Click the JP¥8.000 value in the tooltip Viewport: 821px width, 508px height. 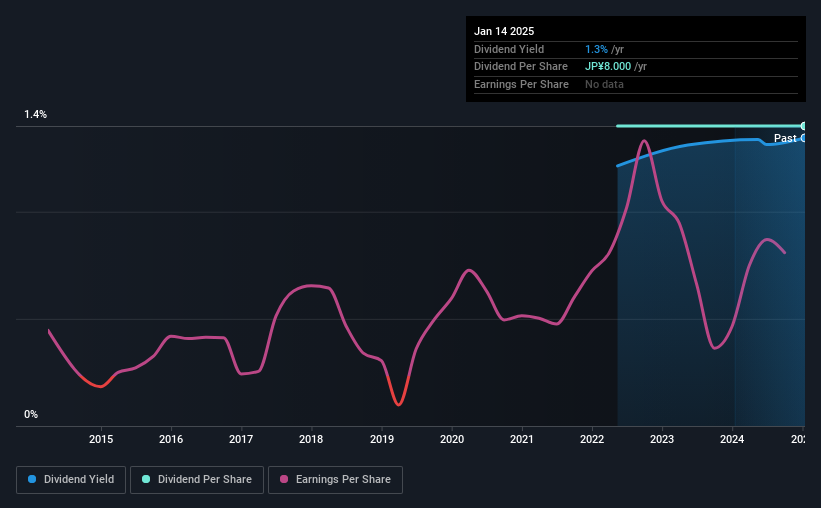point(608,67)
